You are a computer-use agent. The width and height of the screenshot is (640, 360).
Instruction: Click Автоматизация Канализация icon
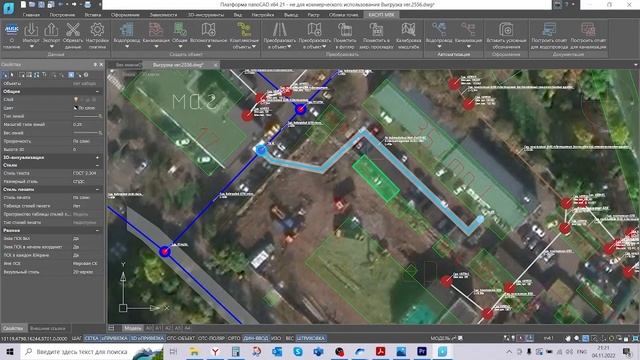468,30
